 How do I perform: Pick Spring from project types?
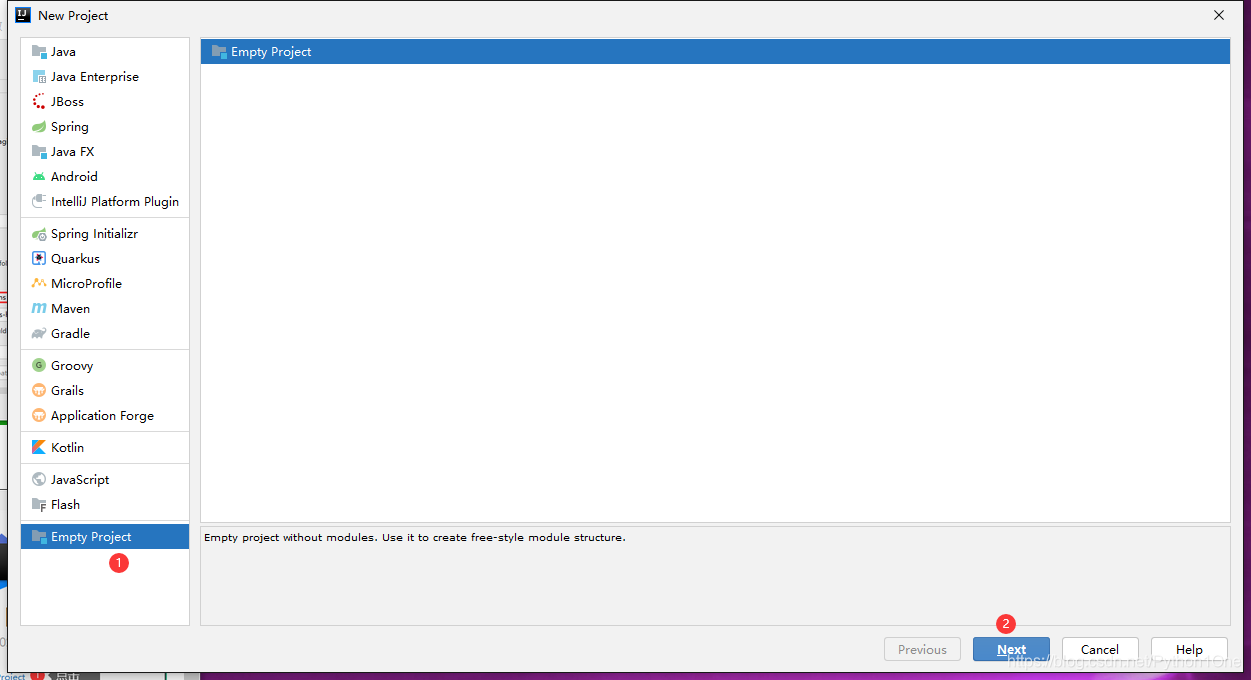point(105,127)
